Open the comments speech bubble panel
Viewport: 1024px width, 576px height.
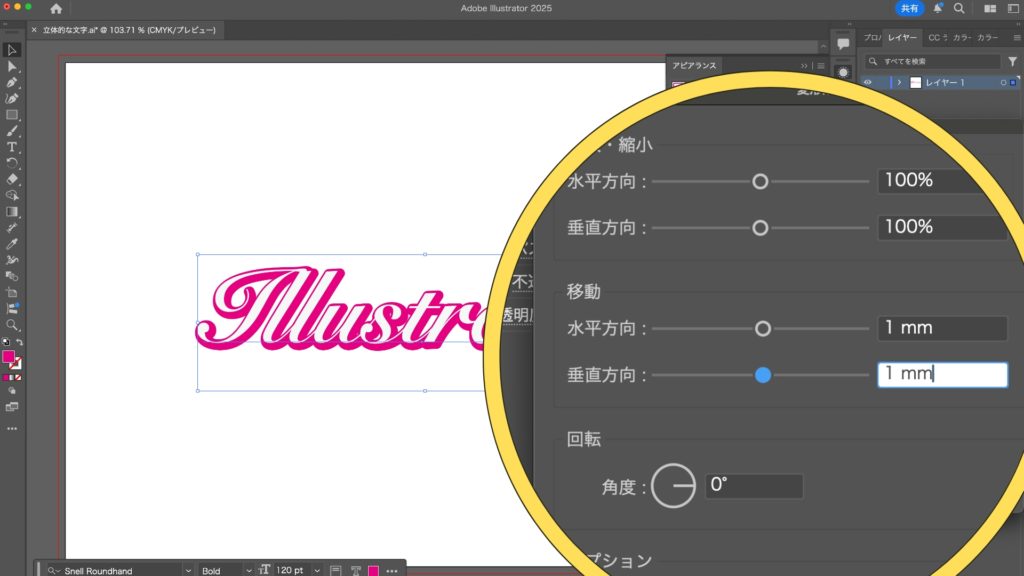tap(843, 44)
